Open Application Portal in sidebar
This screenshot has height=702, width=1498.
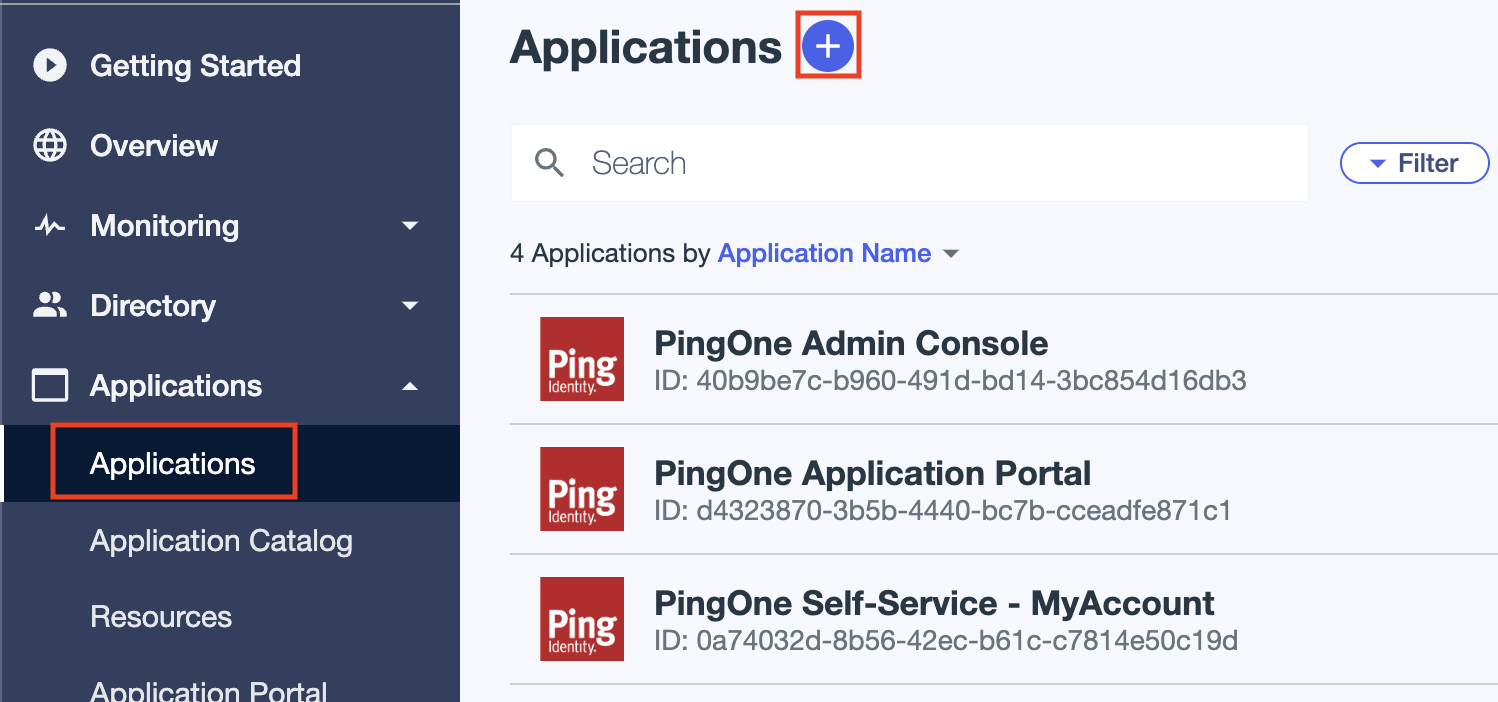pos(209,691)
